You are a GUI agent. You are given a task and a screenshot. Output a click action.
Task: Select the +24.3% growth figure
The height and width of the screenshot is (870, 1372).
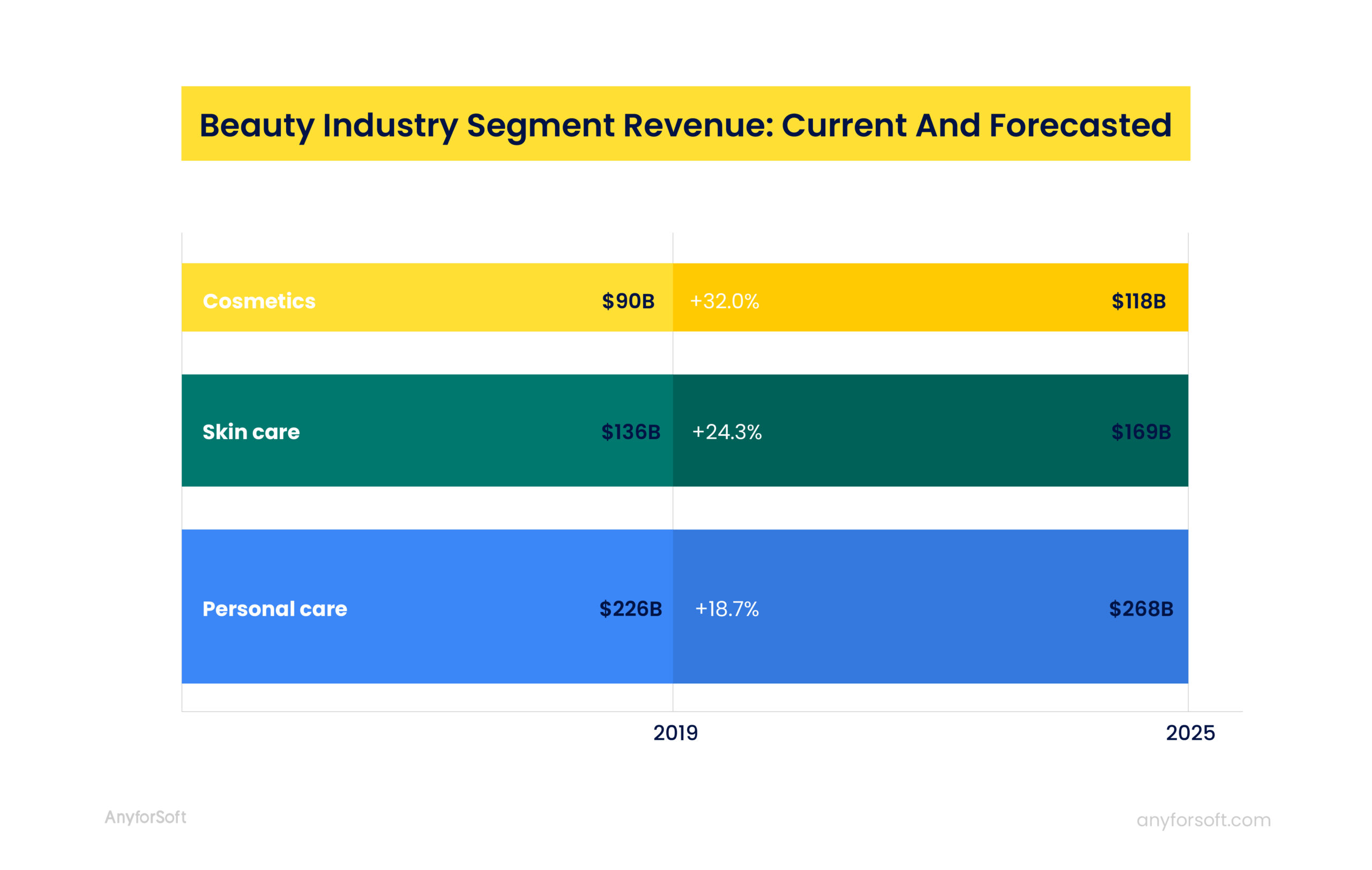[x=729, y=432]
